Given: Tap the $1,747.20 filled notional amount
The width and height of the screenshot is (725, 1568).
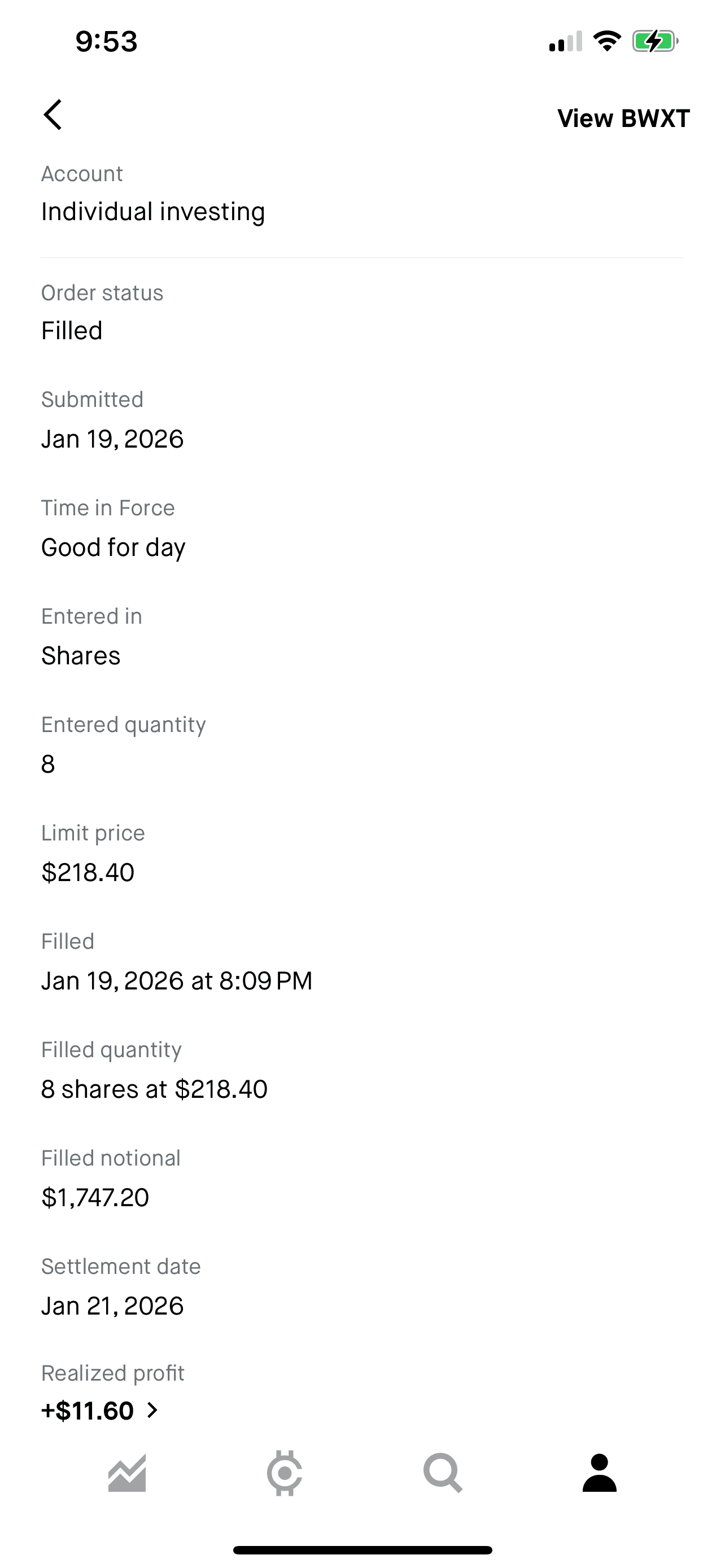Looking at the screenshot, I should (x=95, y=1197).
